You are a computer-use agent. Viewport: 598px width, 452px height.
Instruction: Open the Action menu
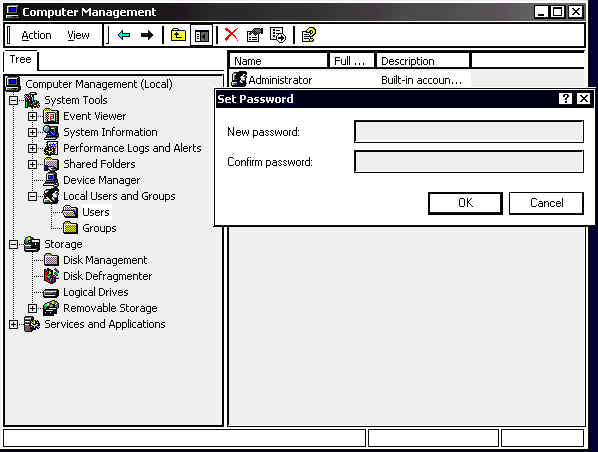point(36,35)
